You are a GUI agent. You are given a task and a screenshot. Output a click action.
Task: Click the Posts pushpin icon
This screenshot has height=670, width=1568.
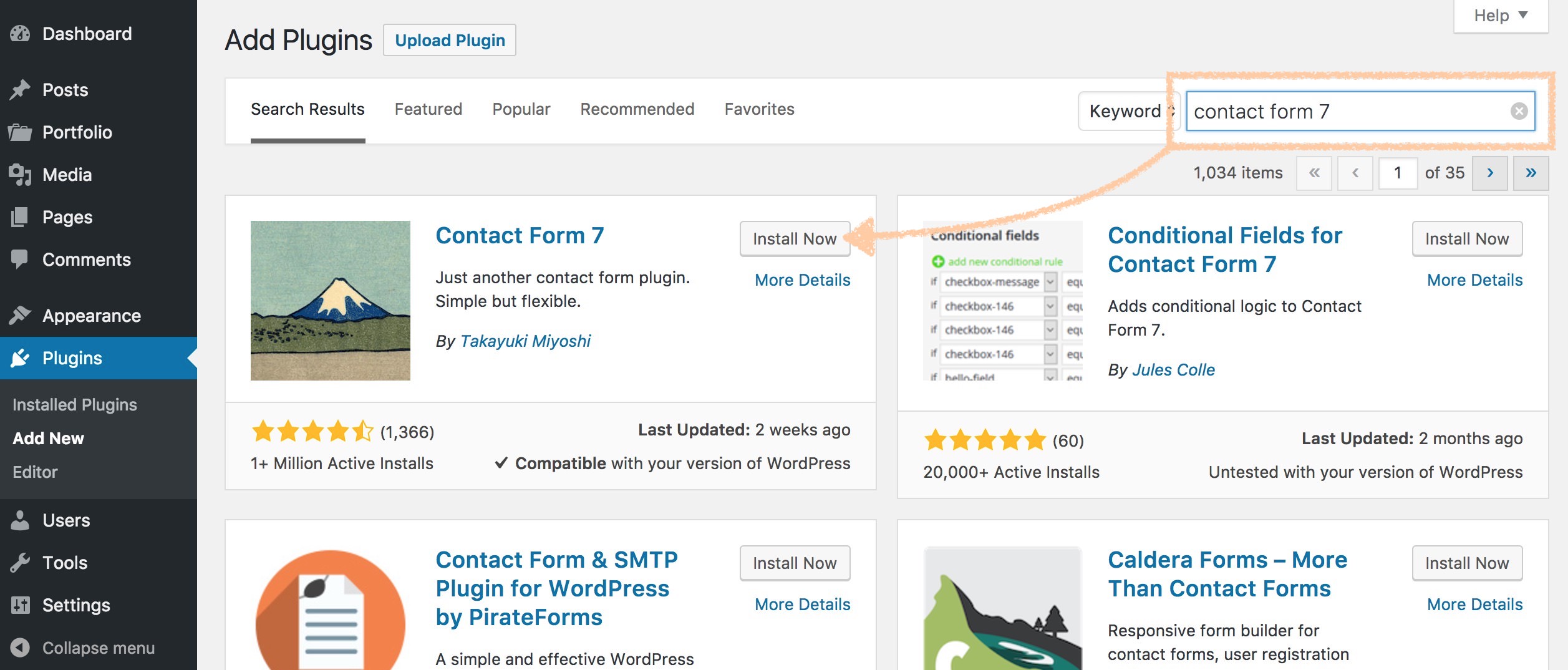pyautogui.click(x=20, y=90)
